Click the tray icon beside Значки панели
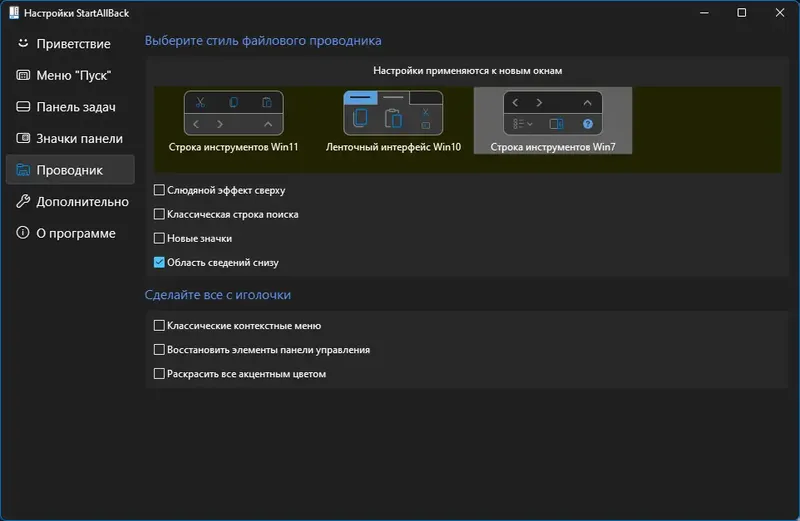Image resolution: width=800 pixels, height=521 pixels. click(23, 138)
